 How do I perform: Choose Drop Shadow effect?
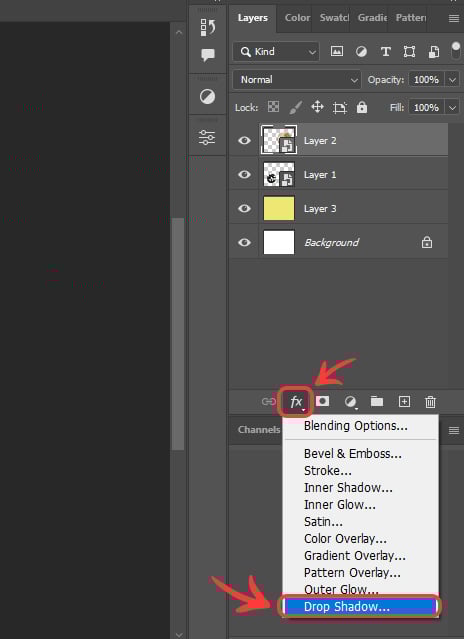click(361, 607)
